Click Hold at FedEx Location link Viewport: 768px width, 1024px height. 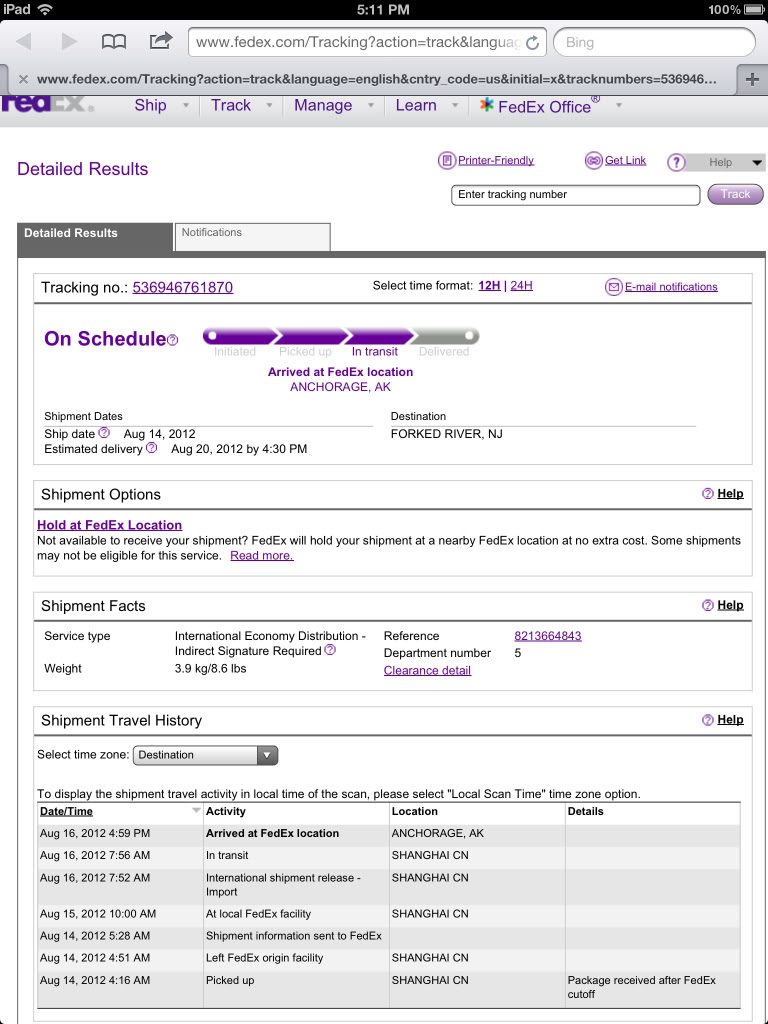[110, 525]
